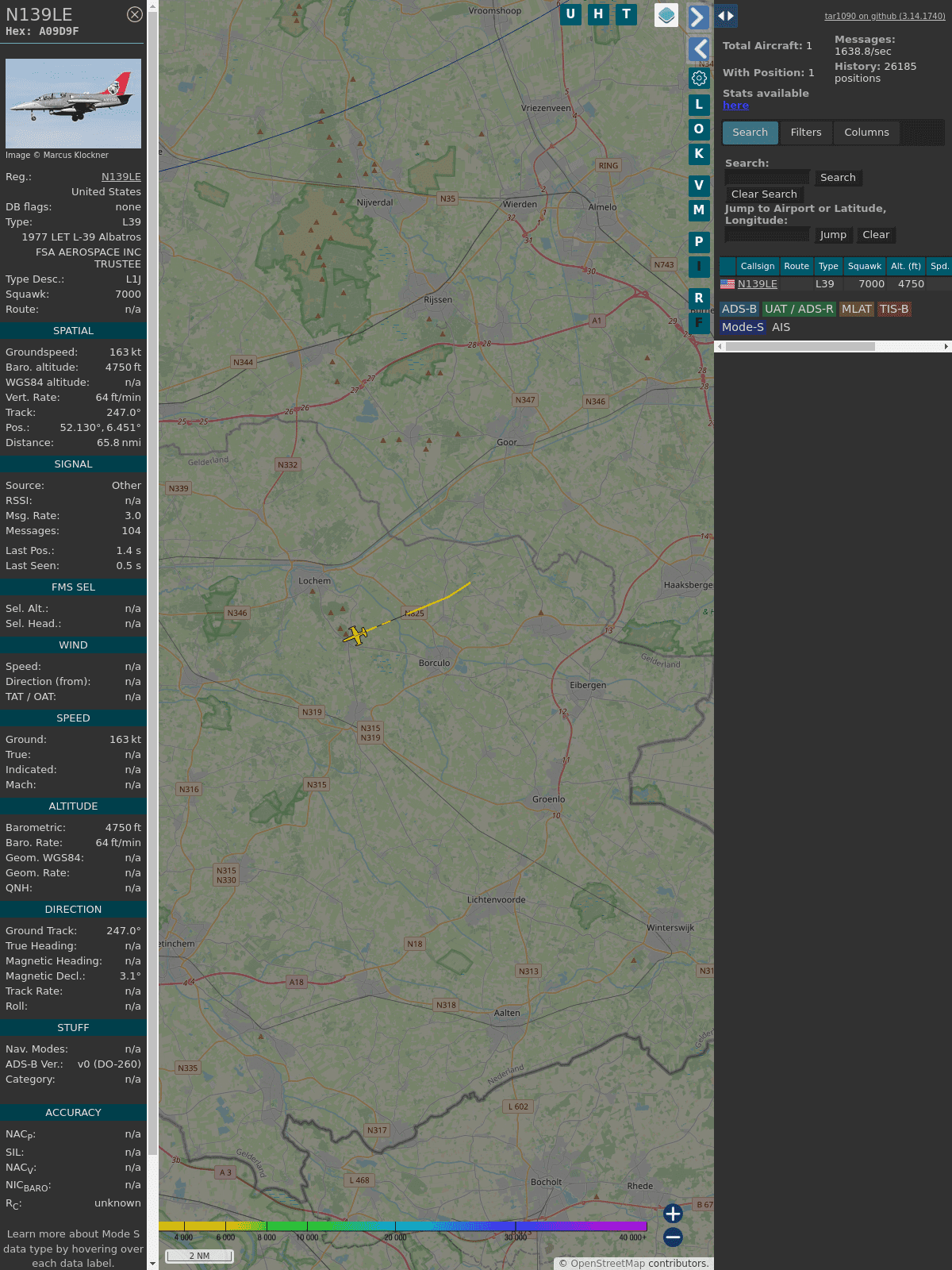Open the tar1090 on github link
Screen dimensions: 952x1270
[x=885, y=16]
